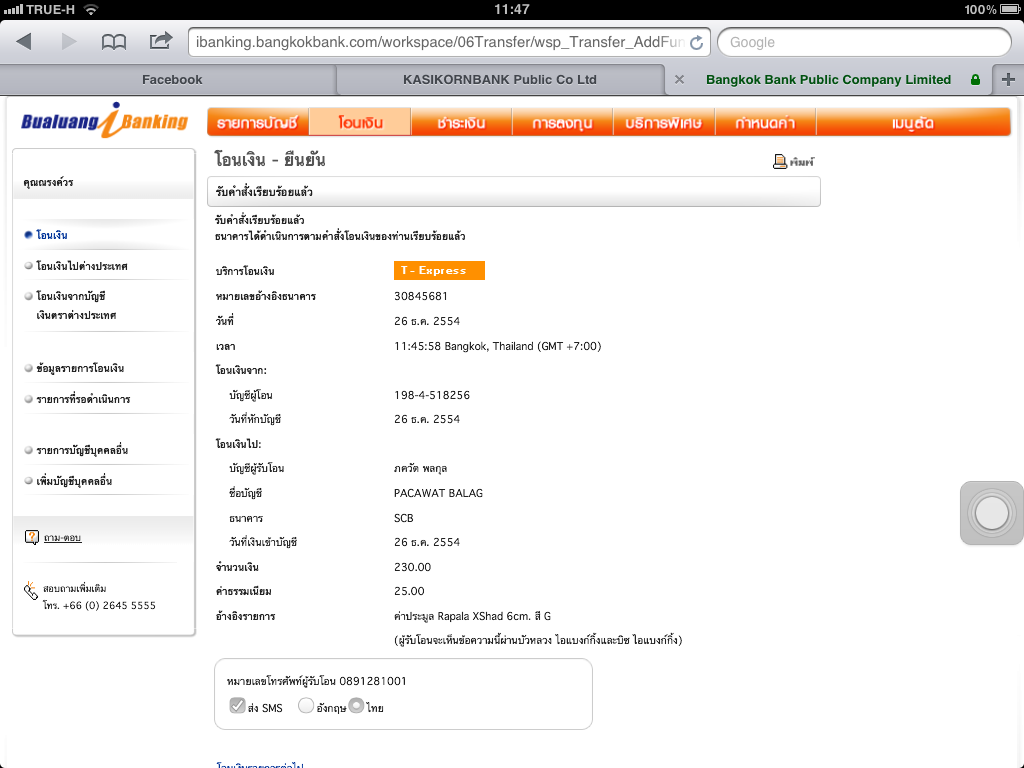Select the อังกฤษ language radio button
Image resolution: width=1024 pixels, height=768 pixels.
pos(306,706)
